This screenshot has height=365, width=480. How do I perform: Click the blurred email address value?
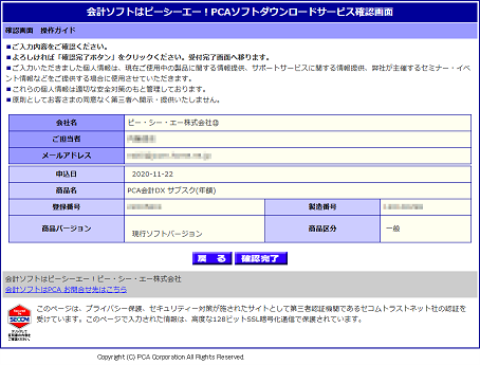[169, 155]
